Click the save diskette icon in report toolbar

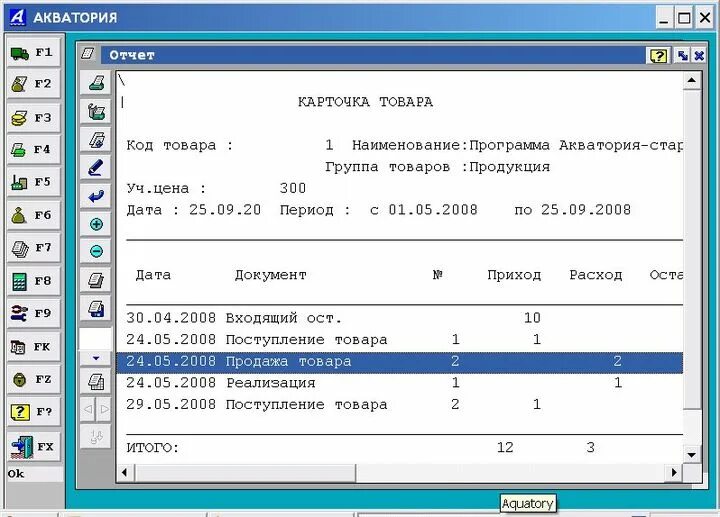(96, 308)
